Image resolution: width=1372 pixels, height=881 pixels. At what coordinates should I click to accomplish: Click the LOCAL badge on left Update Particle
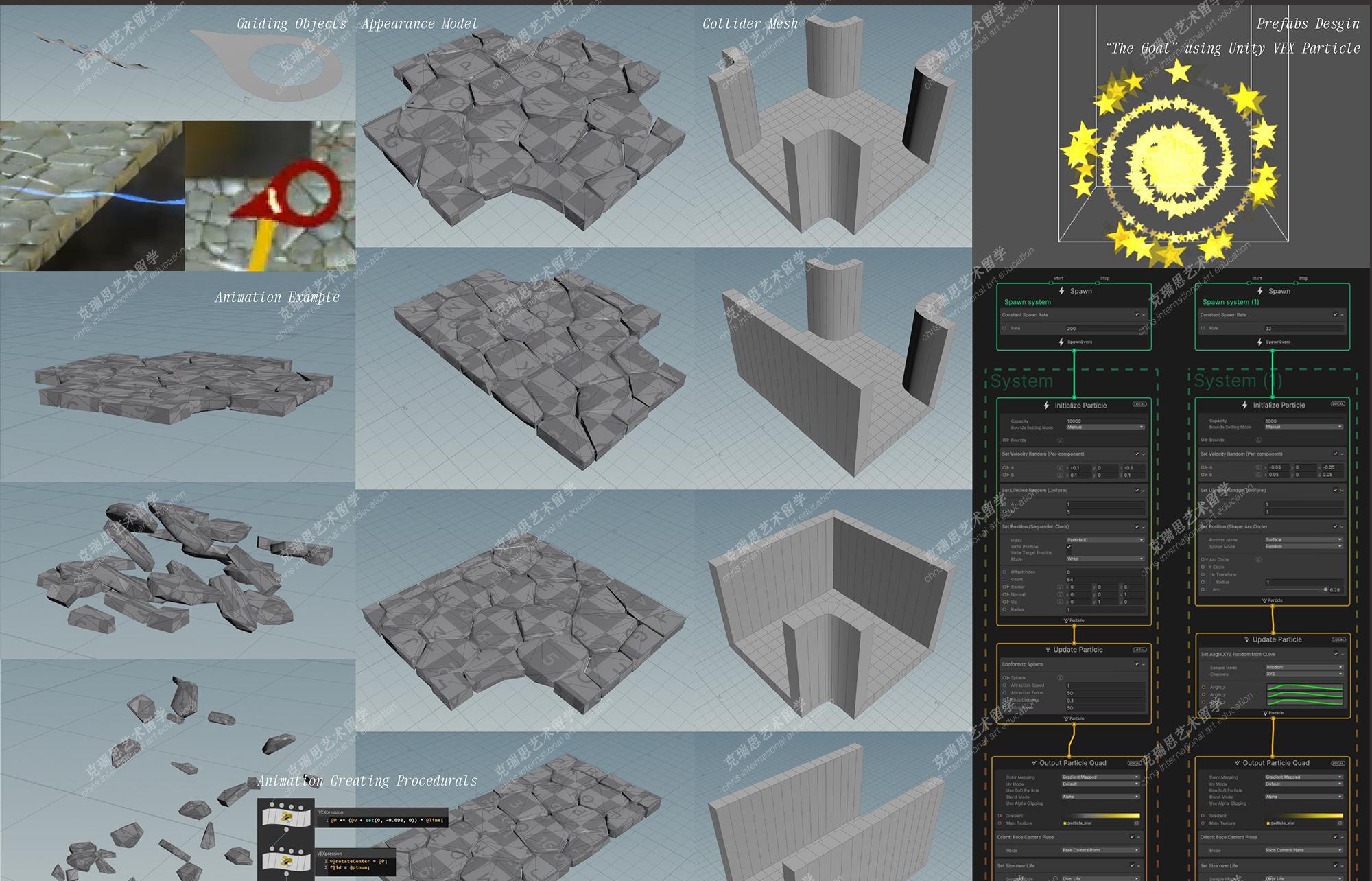click(1139, 649)
